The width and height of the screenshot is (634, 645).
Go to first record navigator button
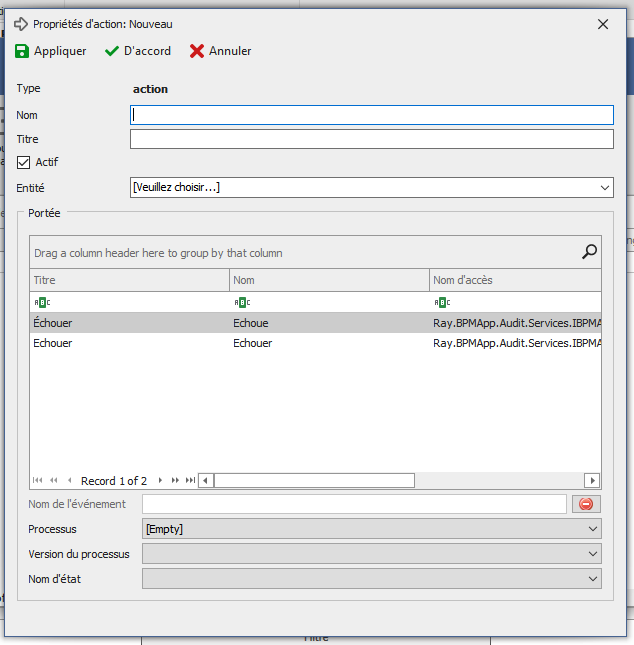pos(37,480)
